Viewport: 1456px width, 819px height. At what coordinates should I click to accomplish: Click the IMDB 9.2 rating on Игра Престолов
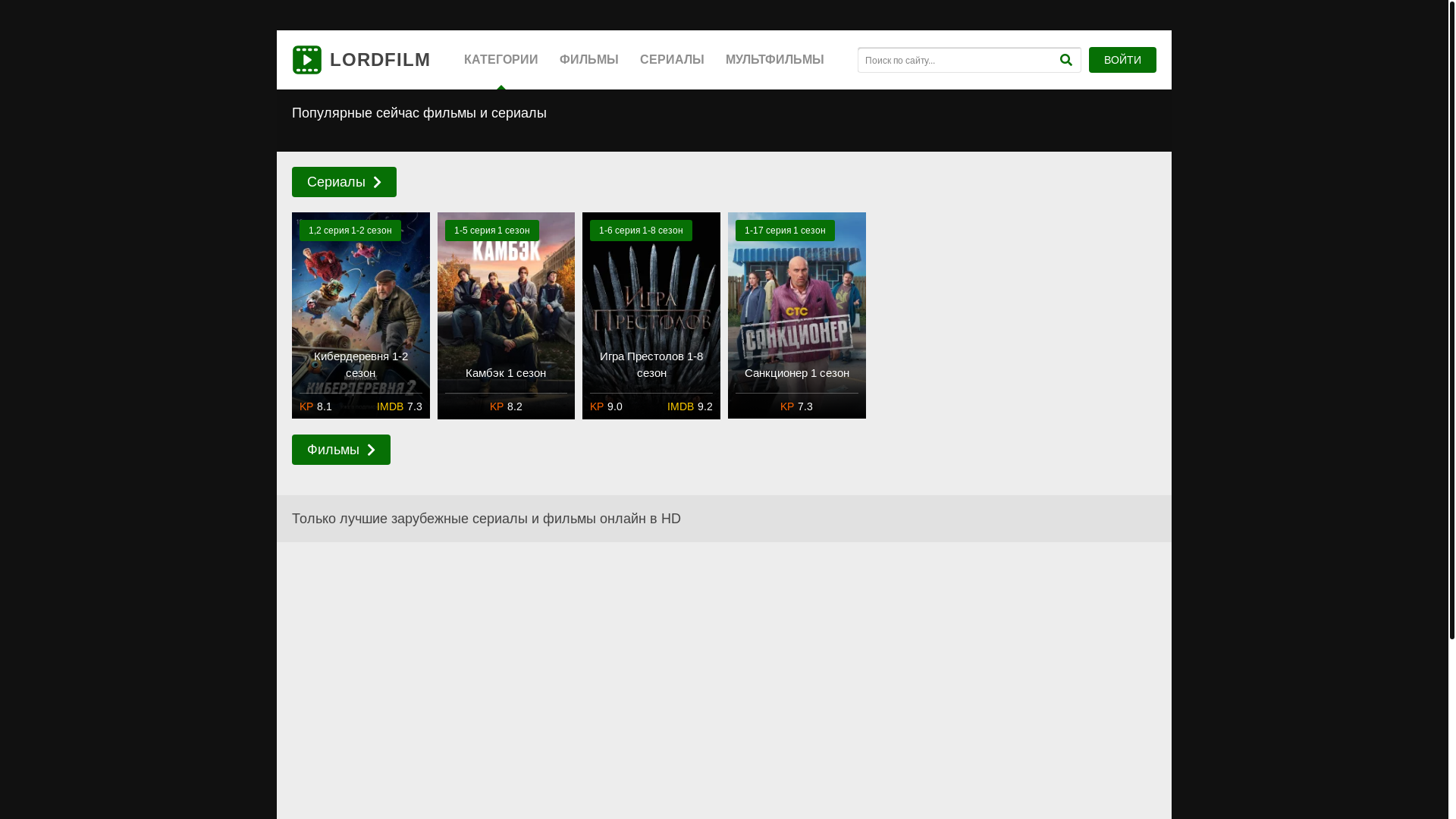[x=690, y=406]
